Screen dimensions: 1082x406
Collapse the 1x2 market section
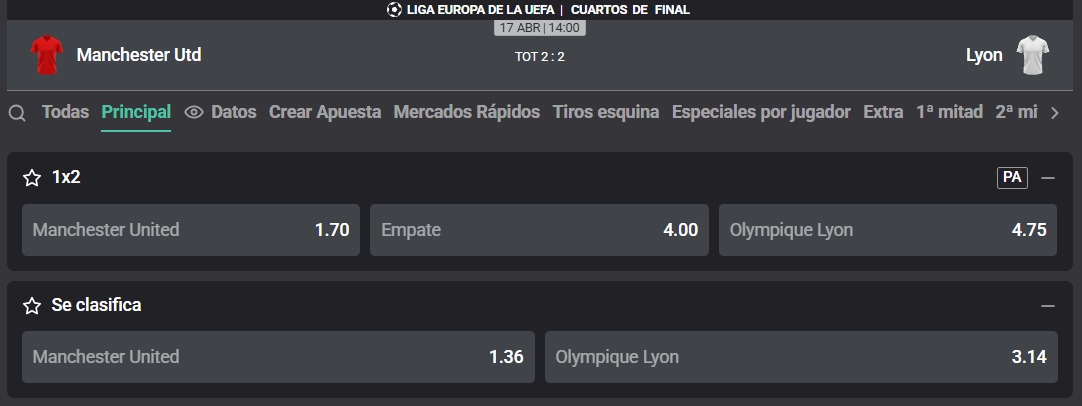1048,178
